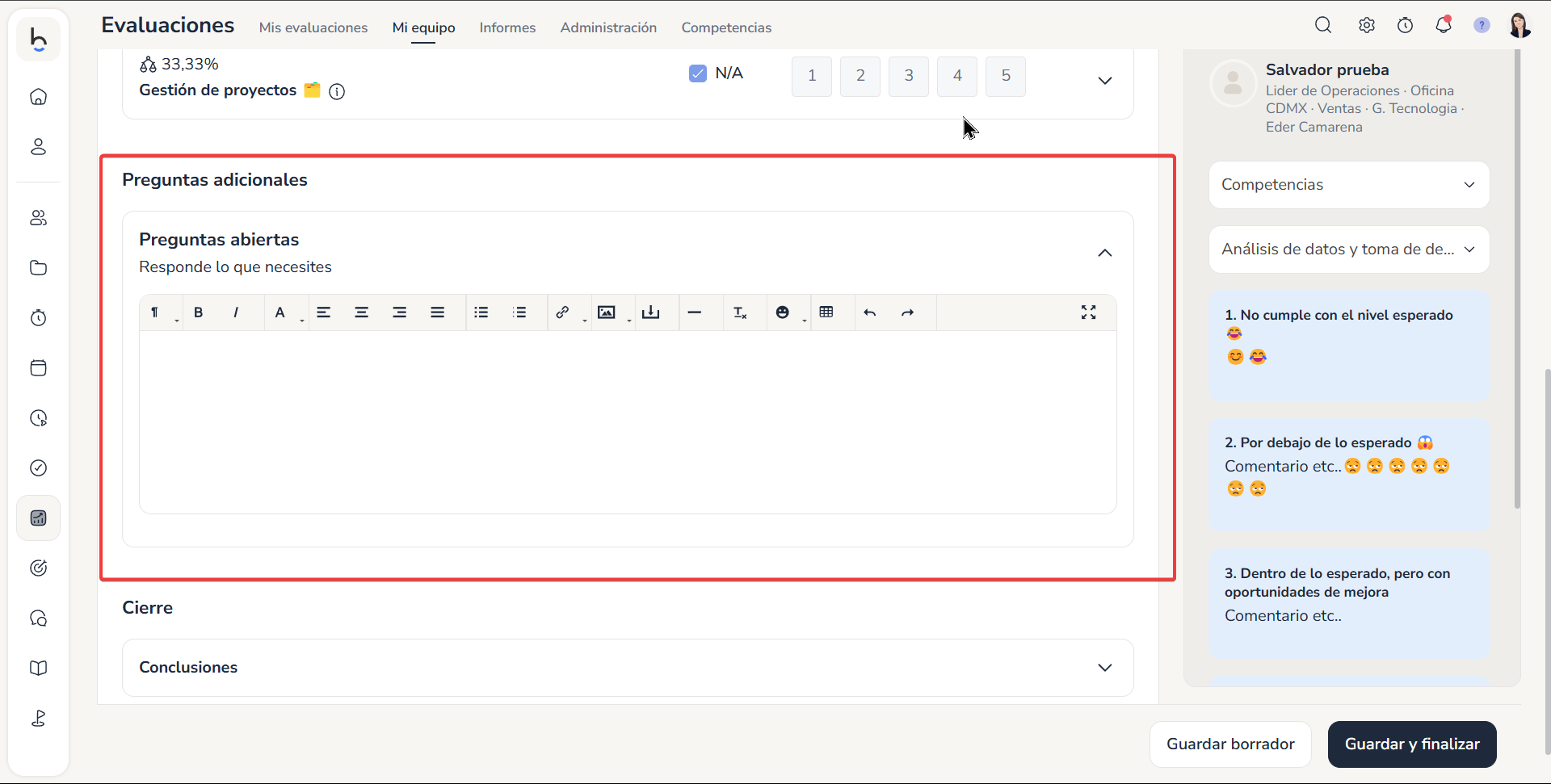Align text right in the editor

[400, 312]
